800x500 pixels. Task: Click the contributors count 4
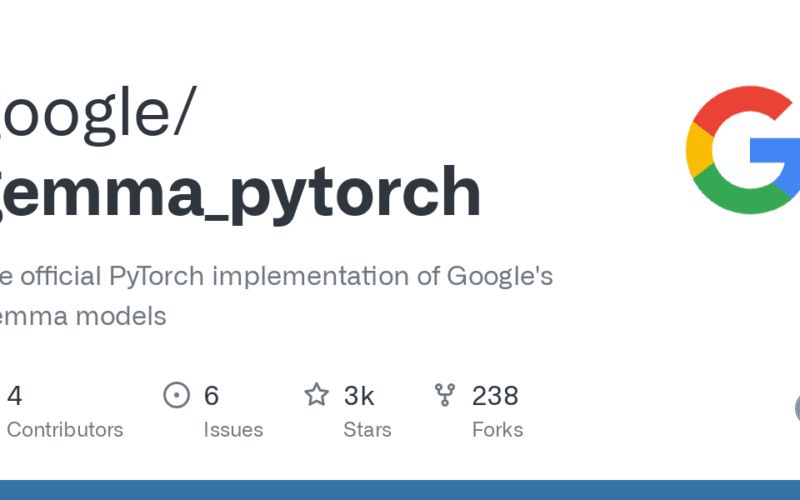[15, 396]
